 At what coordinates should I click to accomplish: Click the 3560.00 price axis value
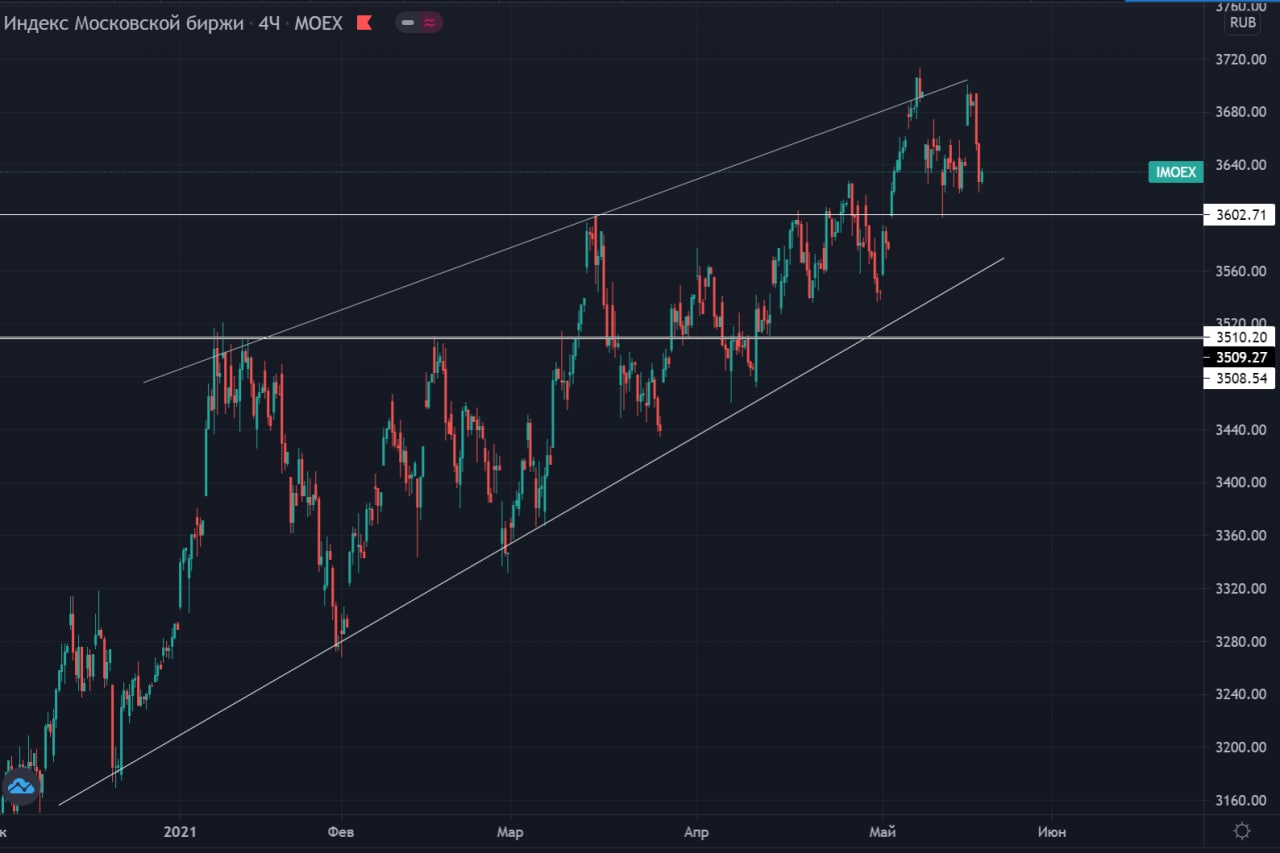[1241, 271]
